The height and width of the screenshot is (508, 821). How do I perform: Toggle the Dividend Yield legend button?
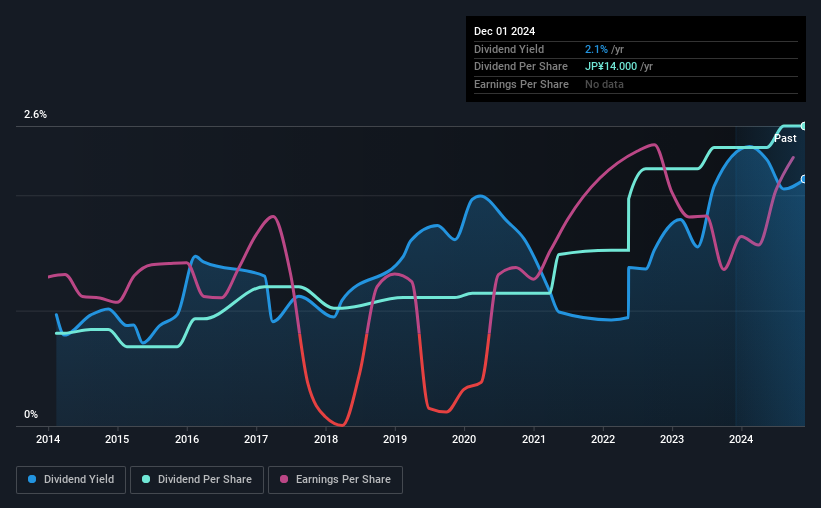(x=71, y=480)
